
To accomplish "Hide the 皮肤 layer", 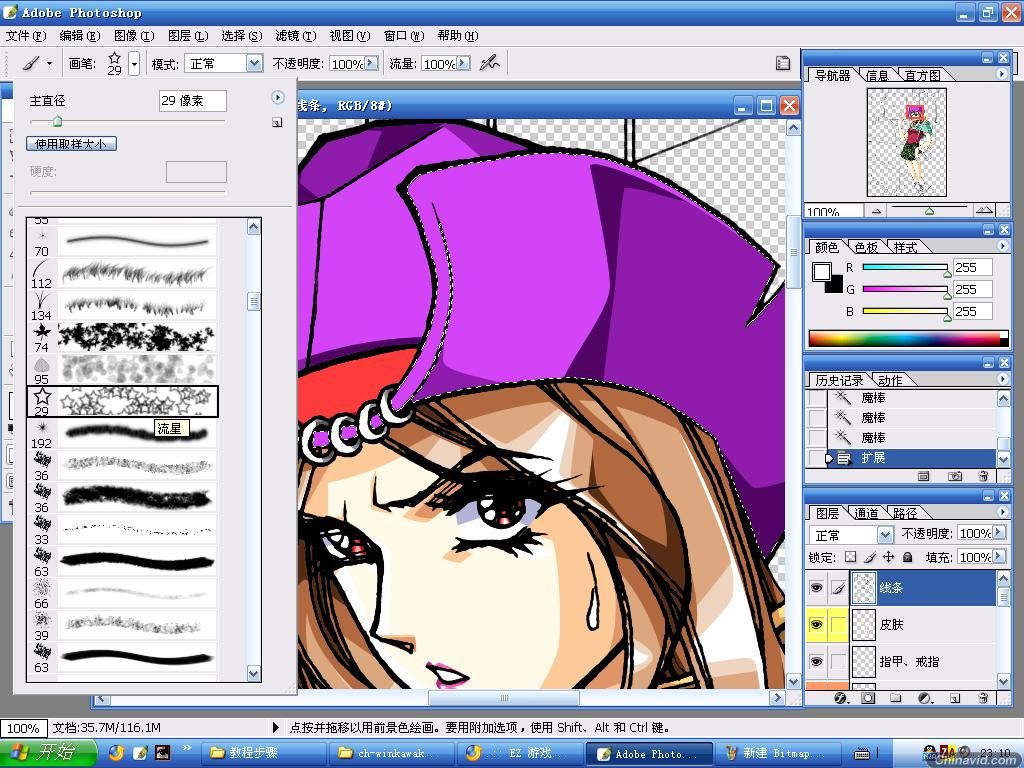I will (x=816, y=625).
